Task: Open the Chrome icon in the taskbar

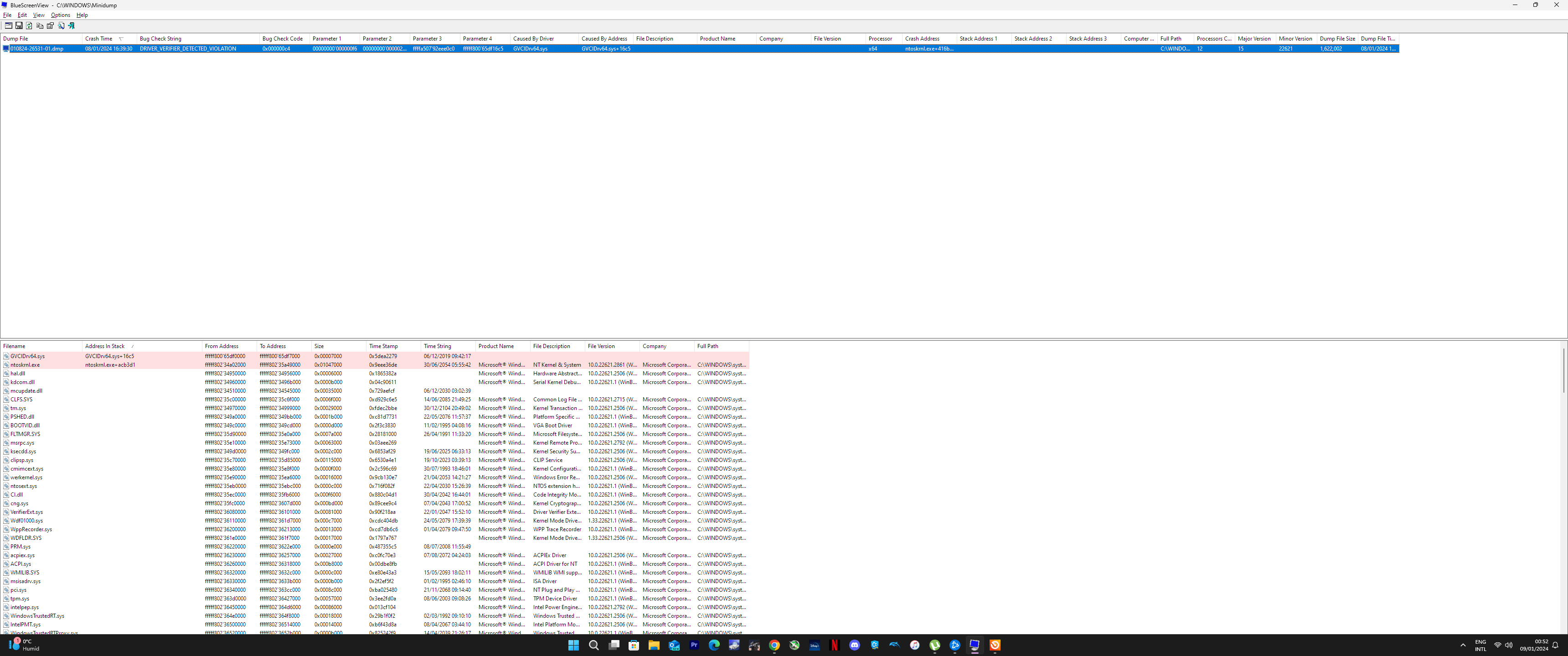Action: [x=774, y=645]
